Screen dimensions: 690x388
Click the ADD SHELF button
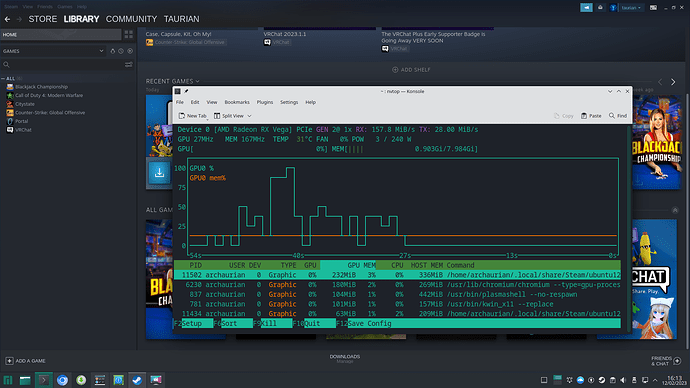click(411, 70)
